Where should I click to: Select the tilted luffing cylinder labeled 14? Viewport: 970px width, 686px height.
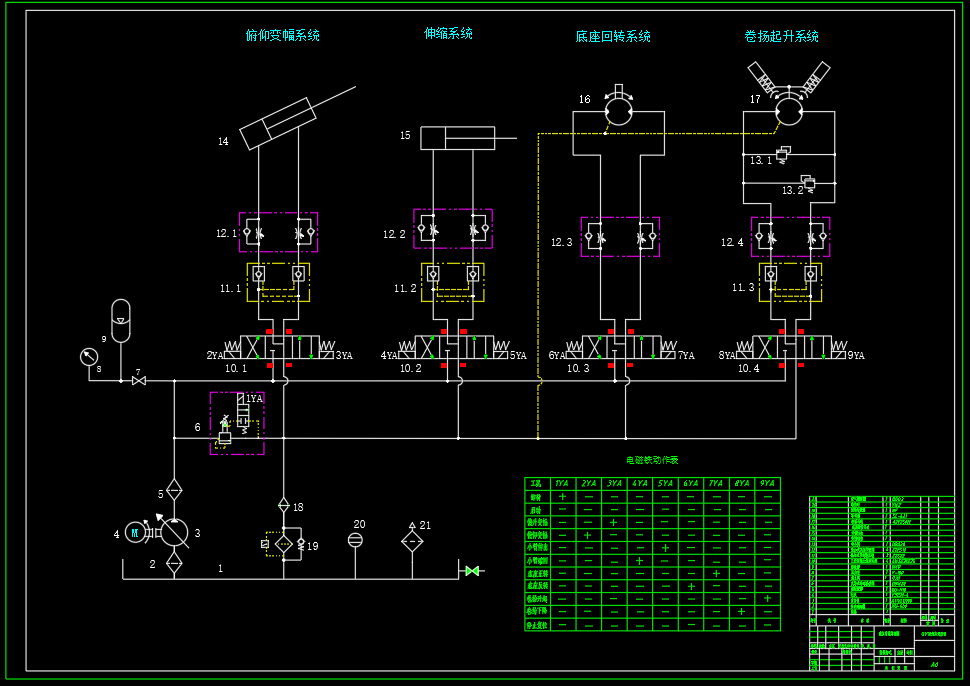[x=279, y=123]
